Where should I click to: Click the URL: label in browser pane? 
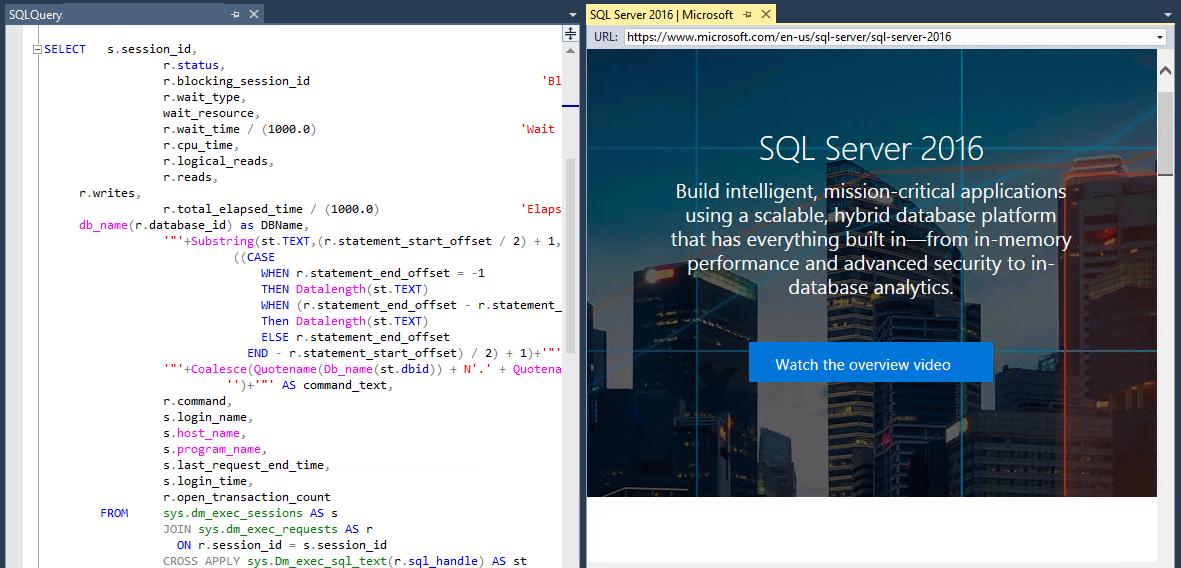click(605, 37)
